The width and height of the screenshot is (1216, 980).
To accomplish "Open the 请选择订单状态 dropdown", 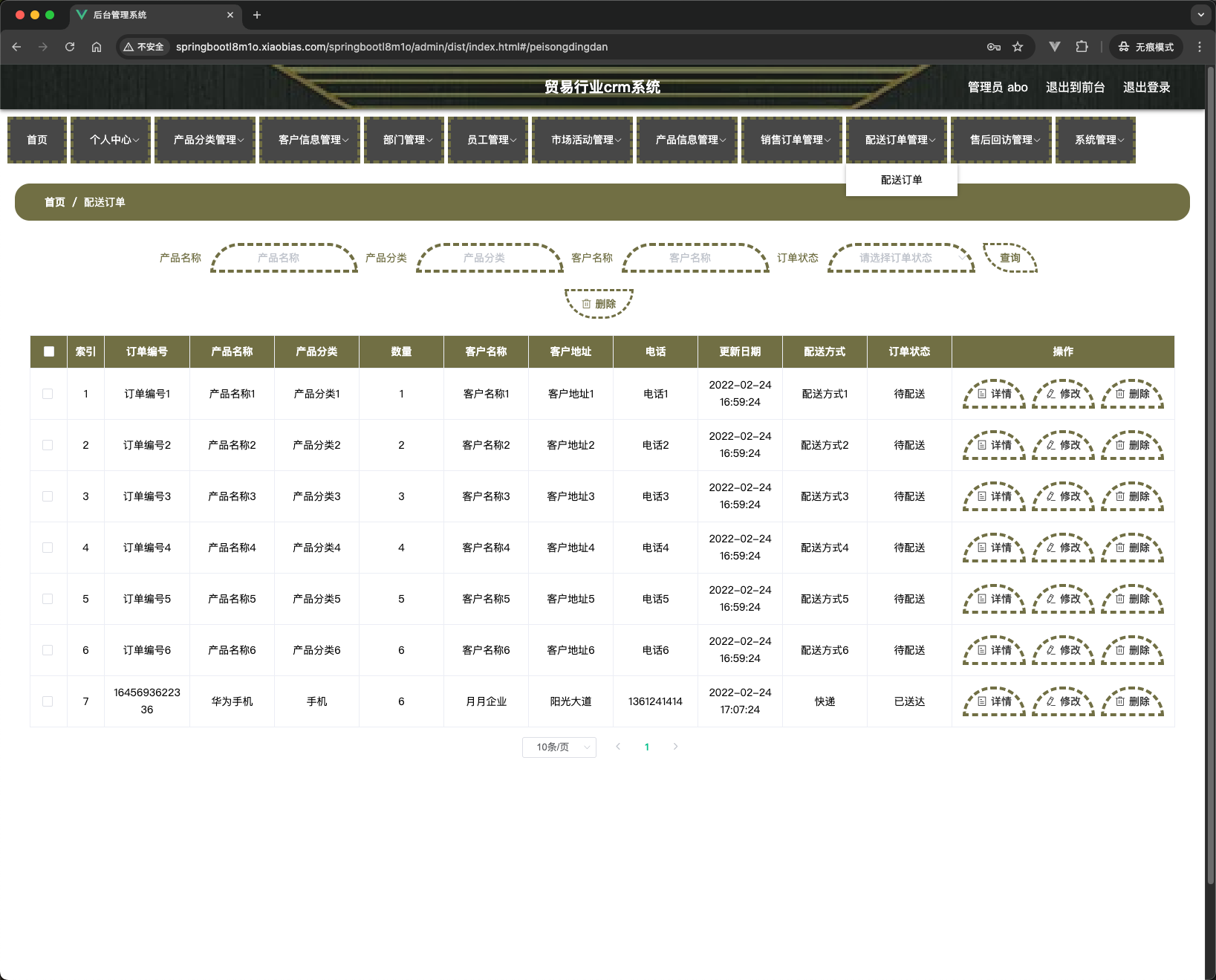I will tap(901, 258).
